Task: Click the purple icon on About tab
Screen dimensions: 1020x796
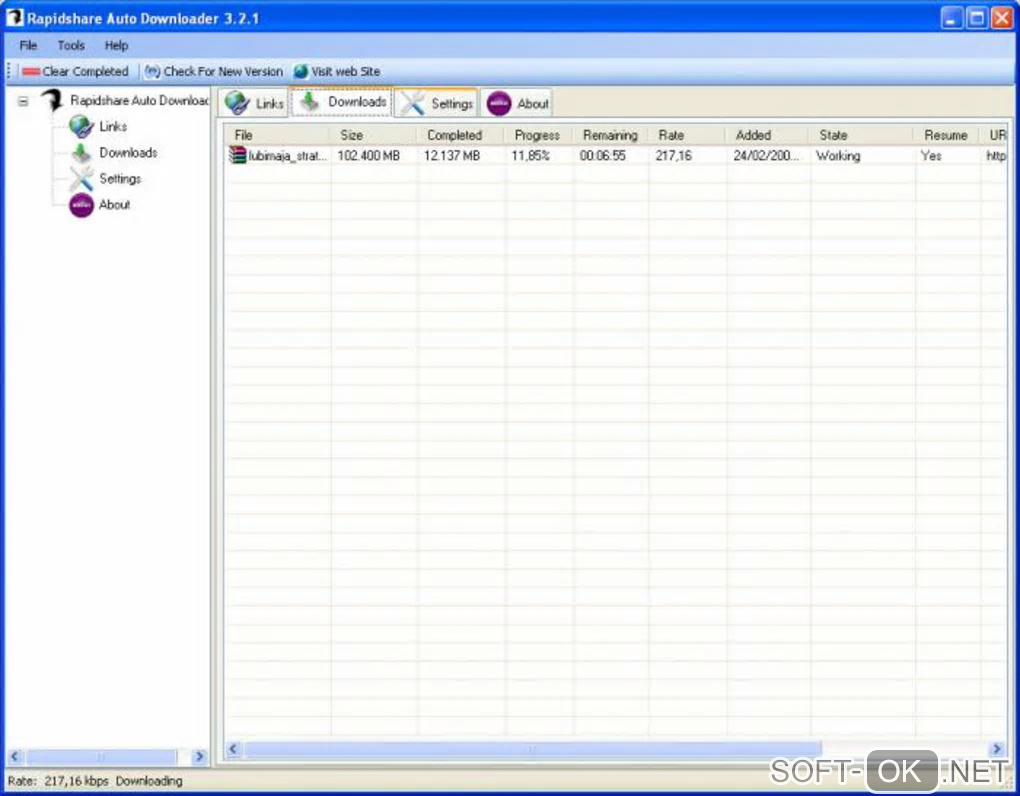Action: pyautogui.click(x=499, y=103)
